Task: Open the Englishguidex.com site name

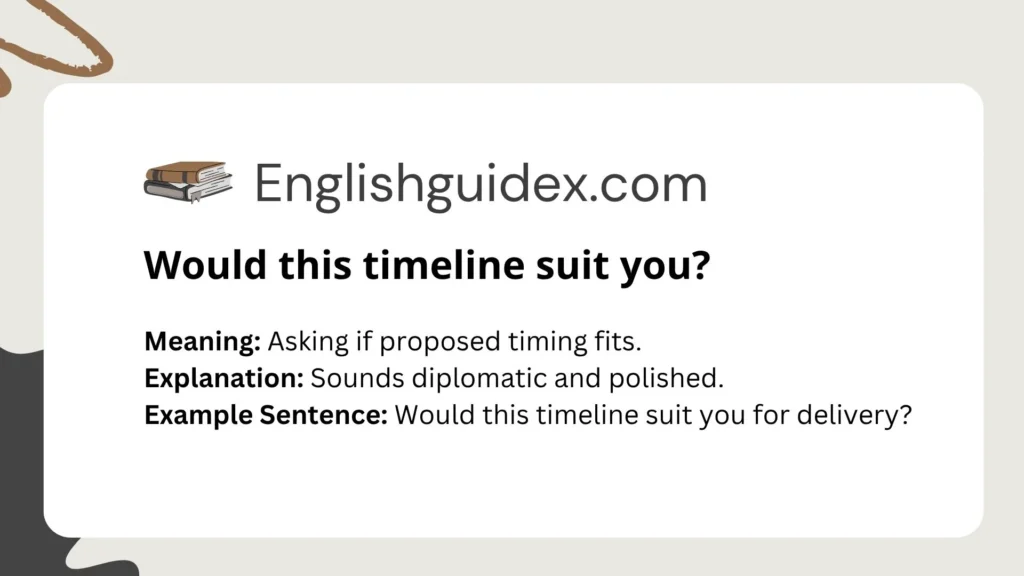Action: coord(480,185)
